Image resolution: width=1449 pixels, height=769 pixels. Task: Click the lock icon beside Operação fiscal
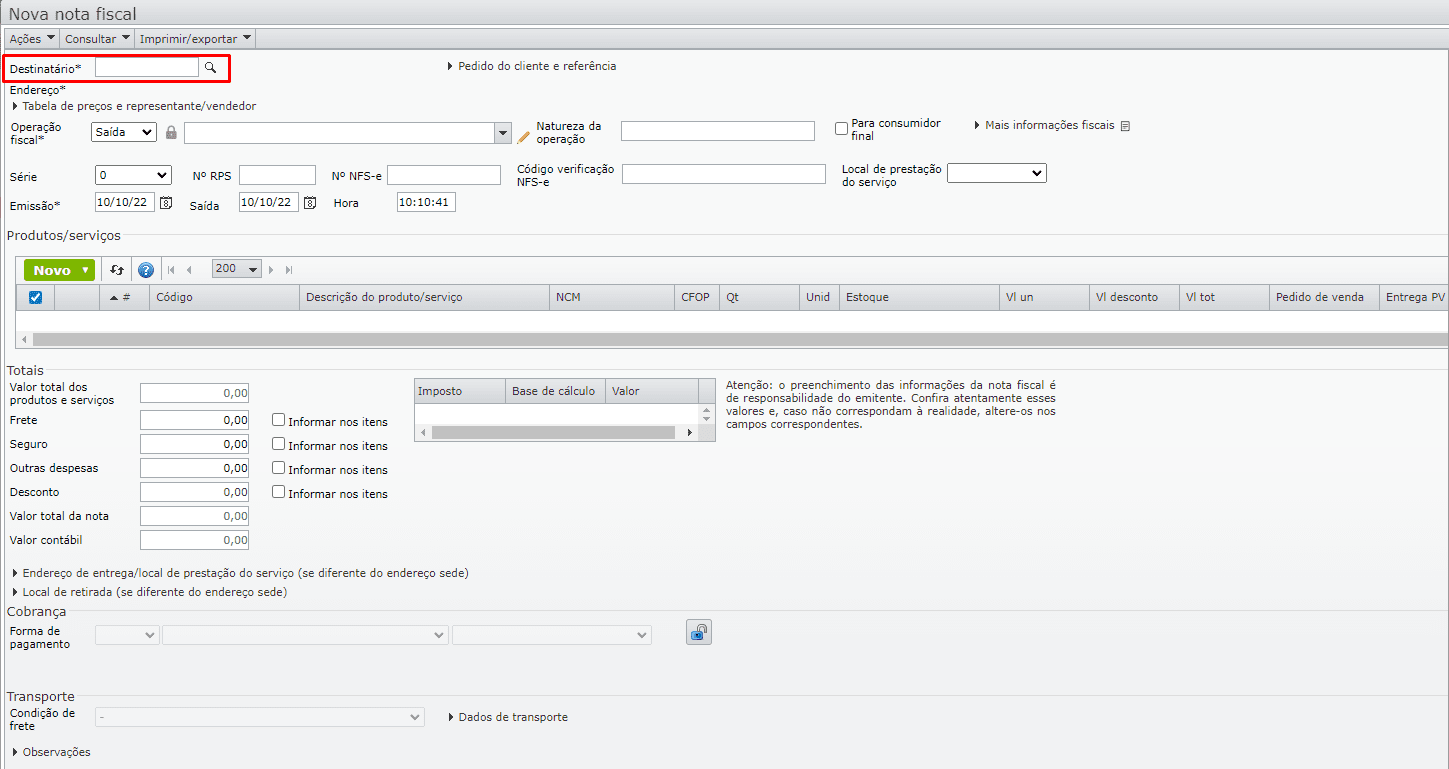[171, 133]
